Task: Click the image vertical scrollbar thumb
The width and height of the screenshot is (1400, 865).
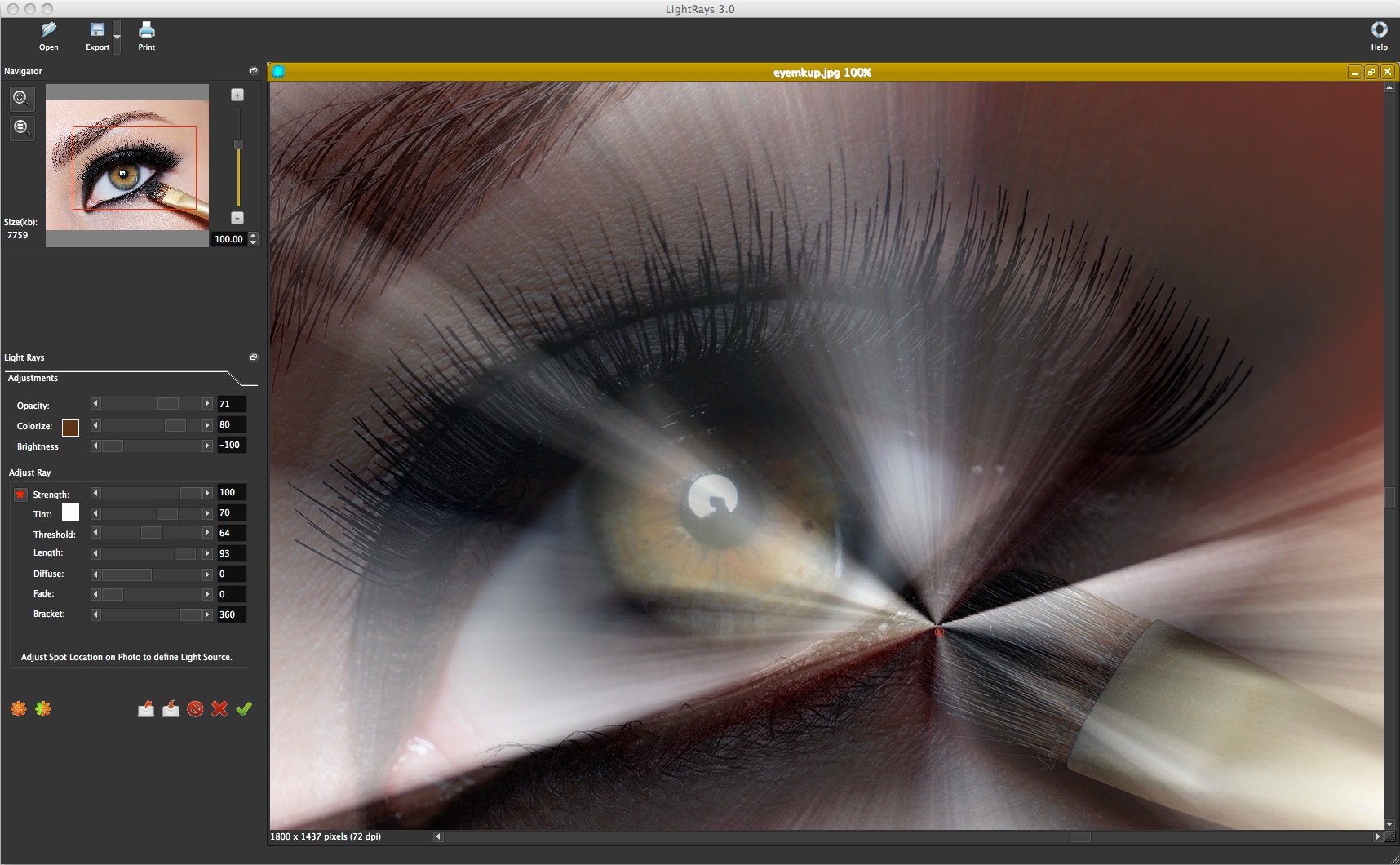Action: [1389, 497]
